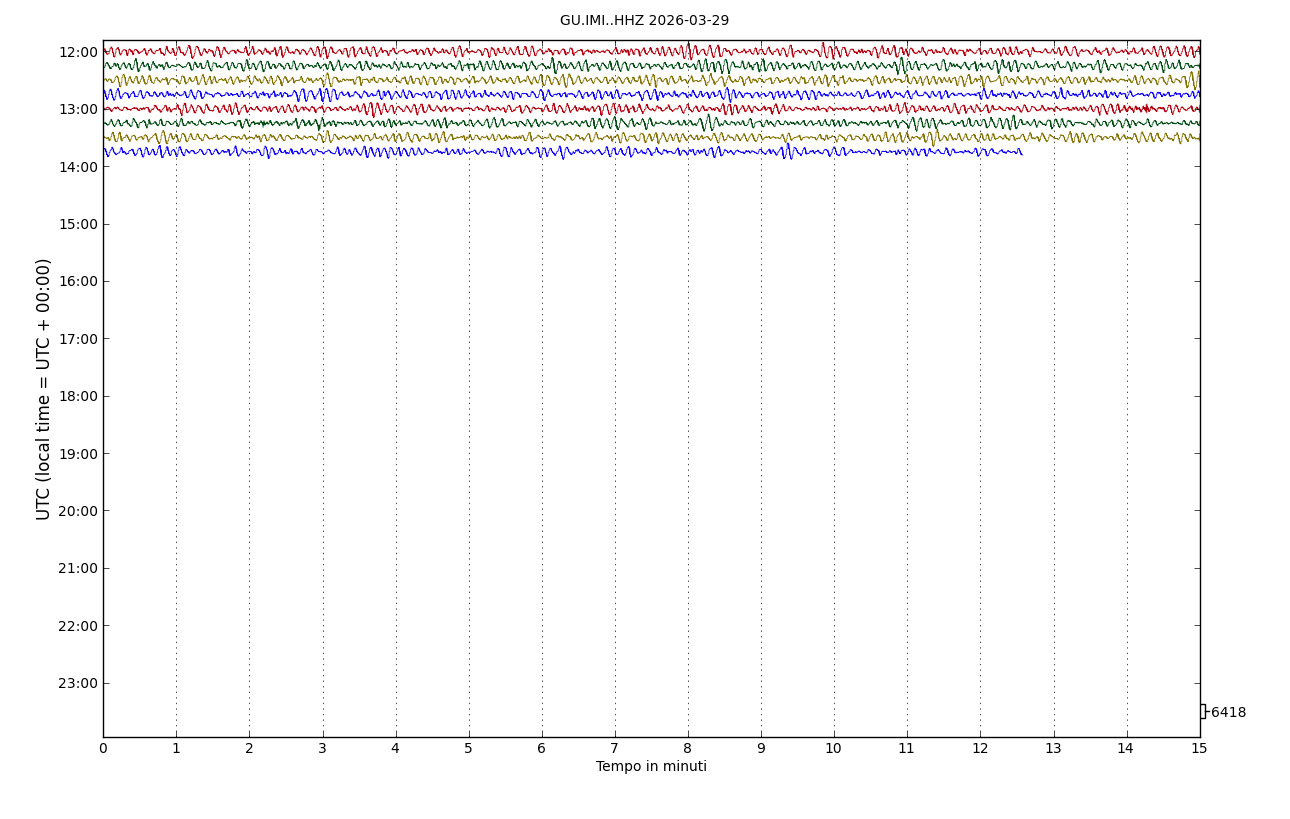Click the plot title GU.IMI..HHZ 2026-03-29
This screenshot has height=819, width=1290.
click(x=644, y=21)
